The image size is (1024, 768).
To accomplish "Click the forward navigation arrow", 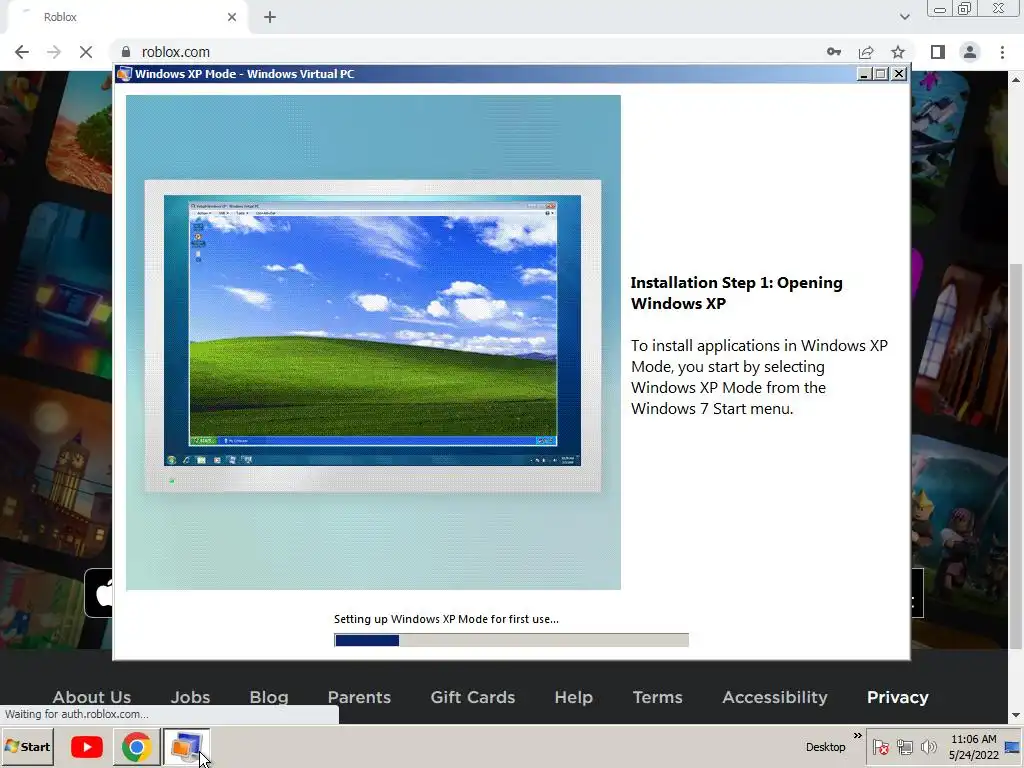I will coord(54,52).
